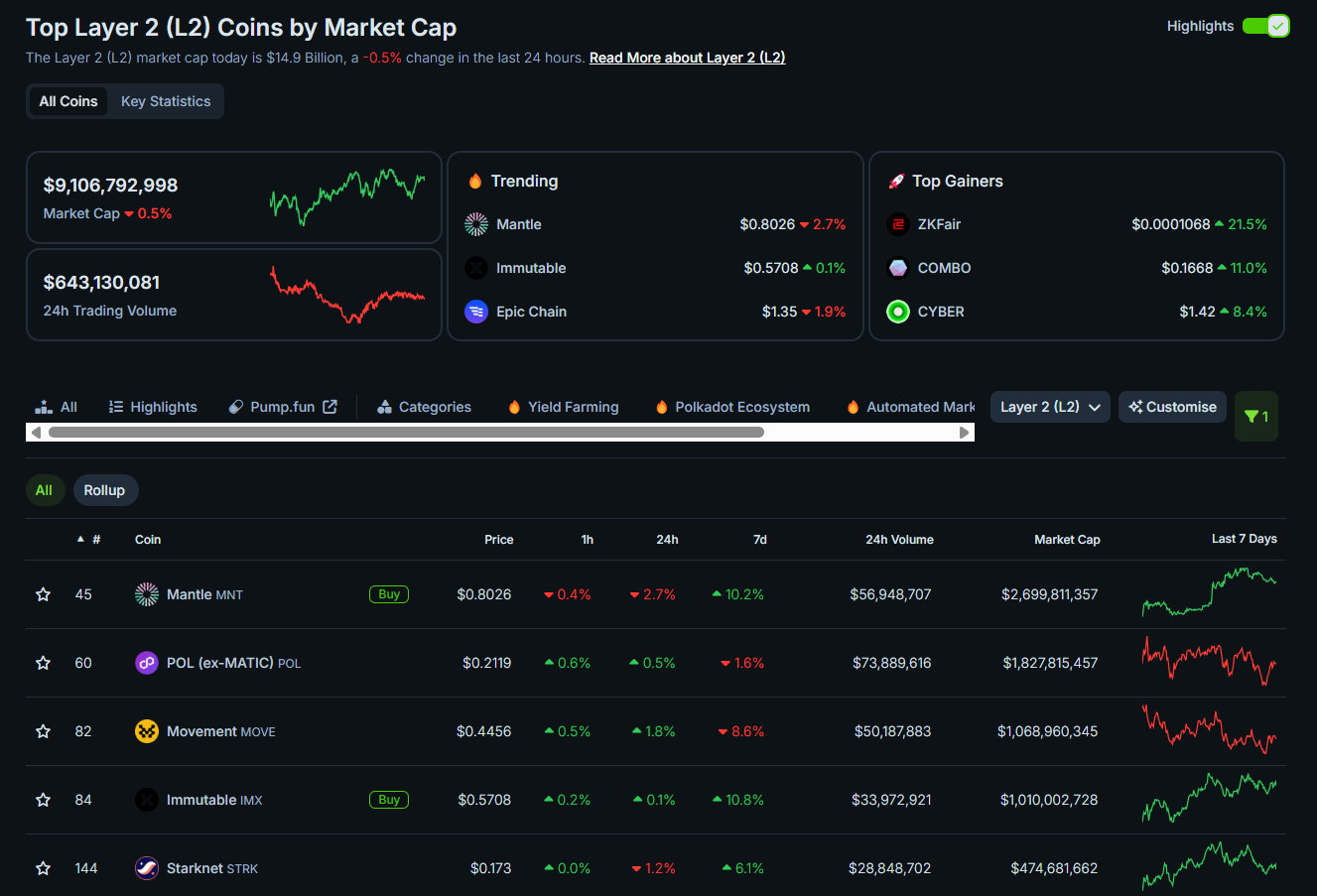This screenshot has height=896, width=1317.
Task: Switch to All Coins tab
Action: 68,101
